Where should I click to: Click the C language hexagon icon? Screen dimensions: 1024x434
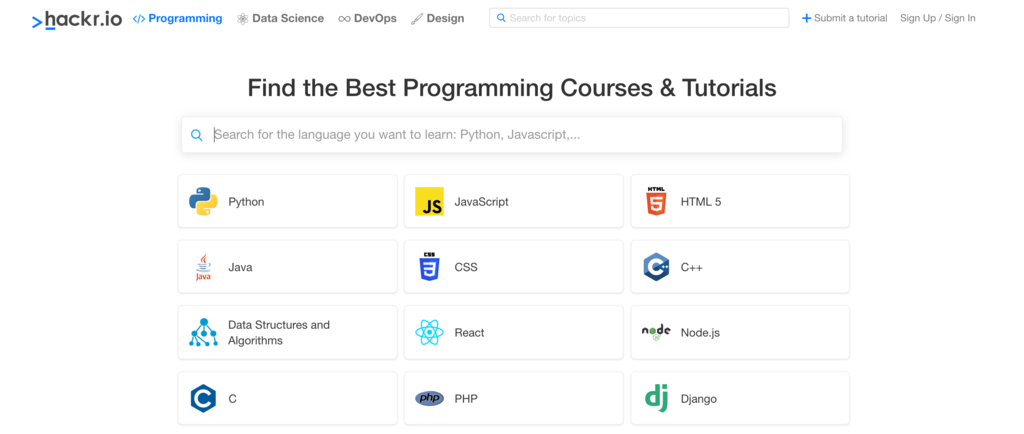tap(203, 398)
